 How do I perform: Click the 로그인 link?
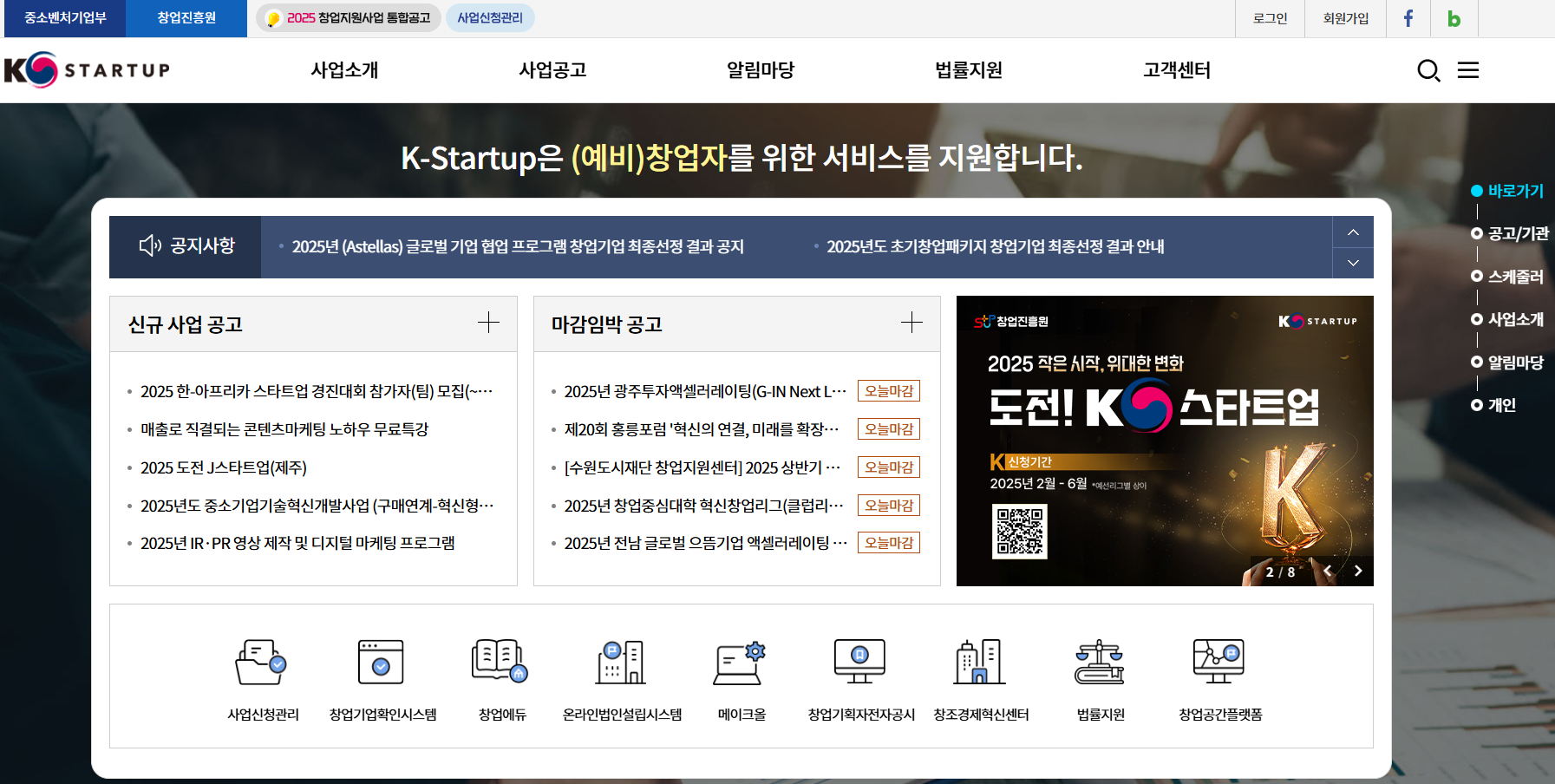[1270, 18]
